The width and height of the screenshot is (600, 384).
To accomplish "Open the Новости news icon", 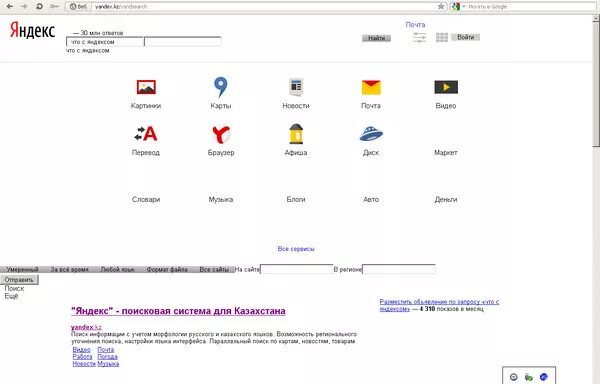I will pyautogui.click(x=296, y=87).
